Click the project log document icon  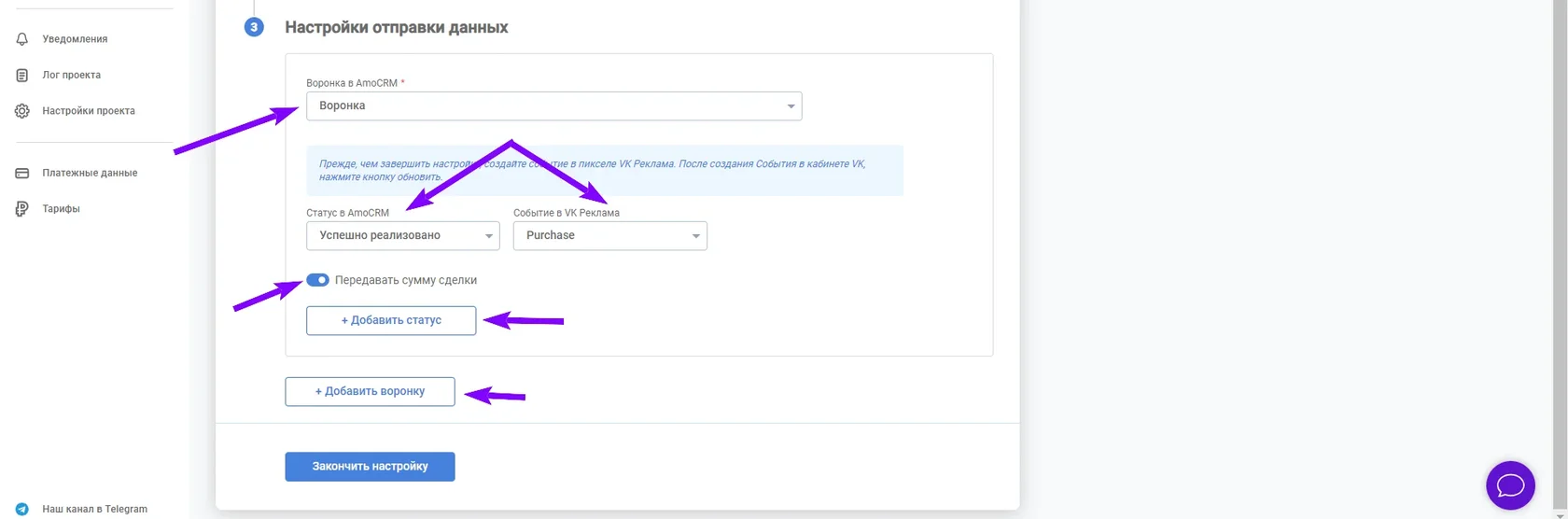click(22, 75)
